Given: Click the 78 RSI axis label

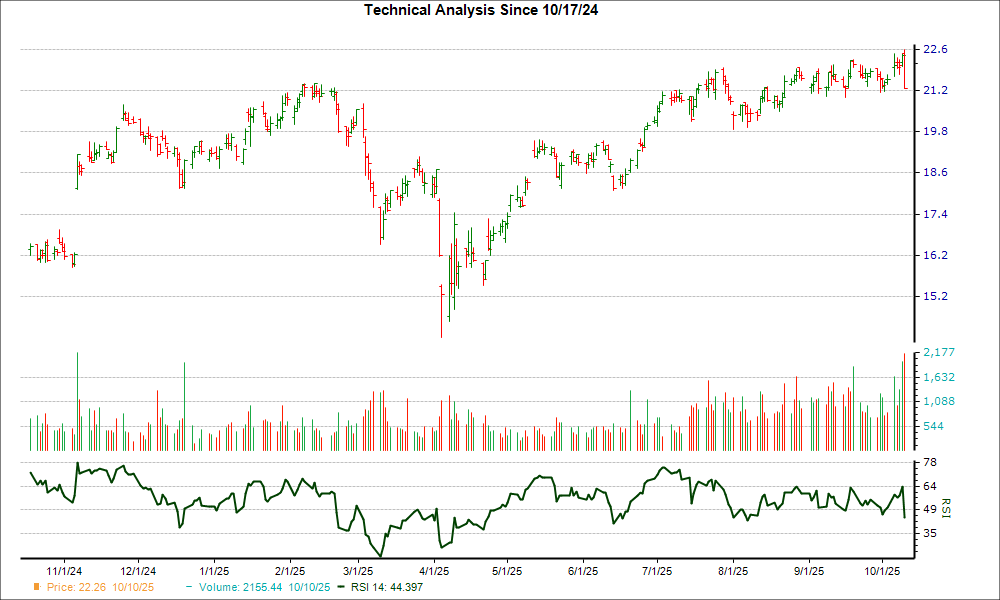Looking at the screenshot, I should (928, 462).
